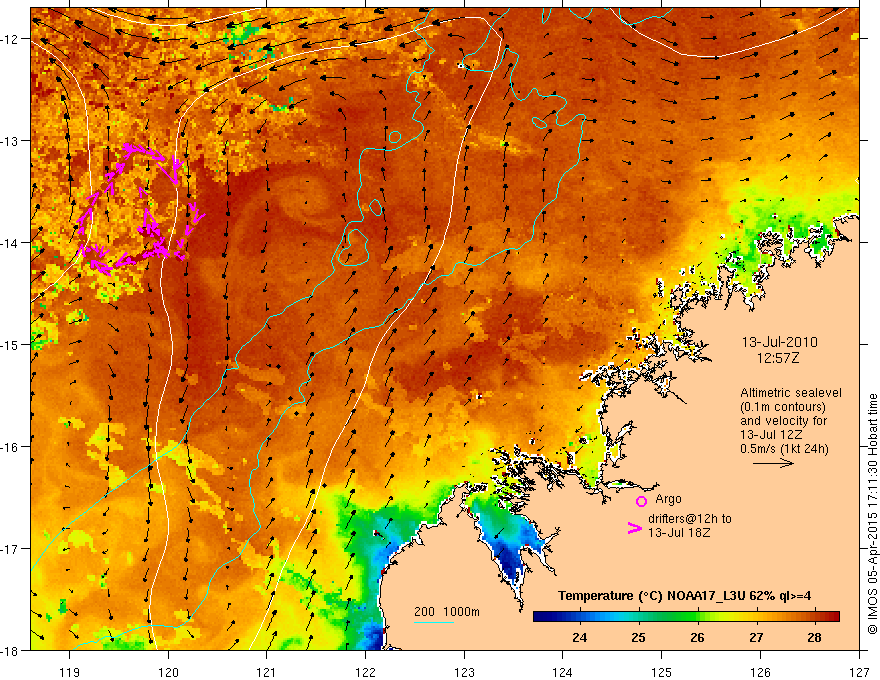This screenshot has width=880, height=680.
Task: Click the longitude axis label 126
Action: pos(760,672)
